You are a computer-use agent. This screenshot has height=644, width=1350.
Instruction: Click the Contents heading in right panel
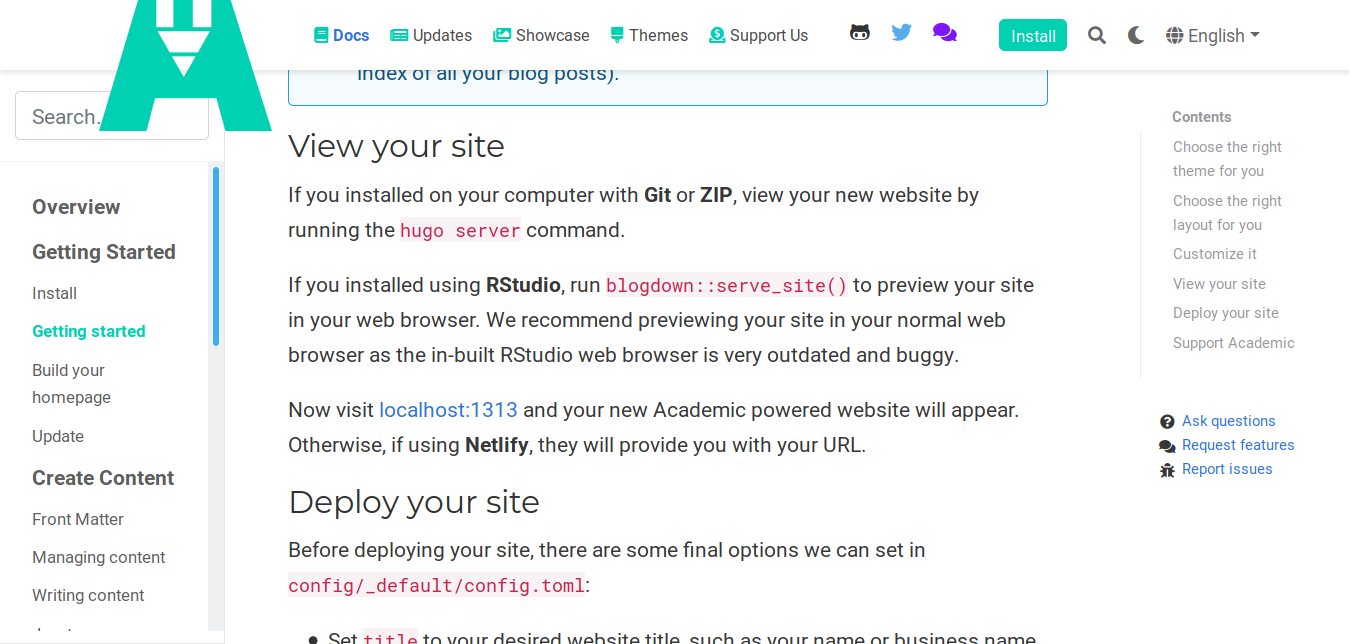tap(1202, 117)
